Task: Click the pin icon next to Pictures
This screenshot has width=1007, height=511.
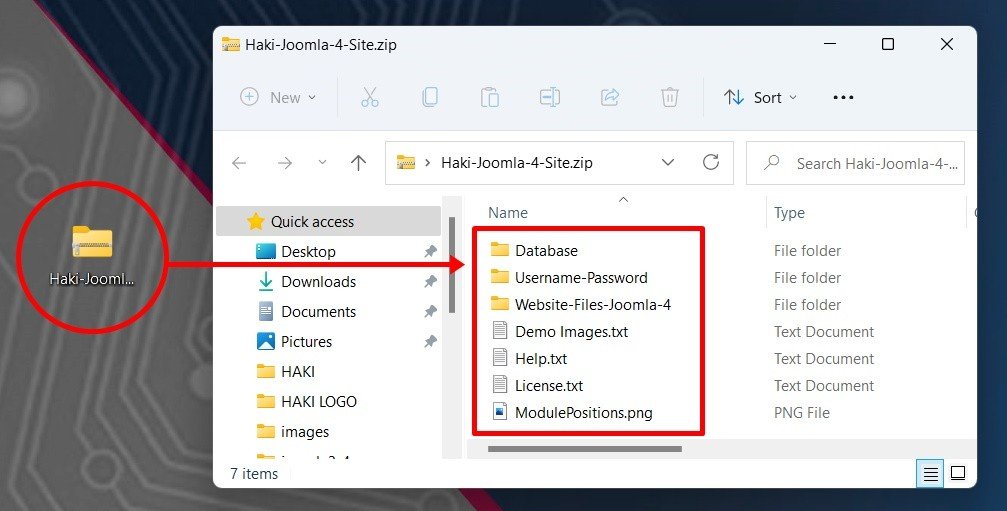Action: (x=430, y=342)
